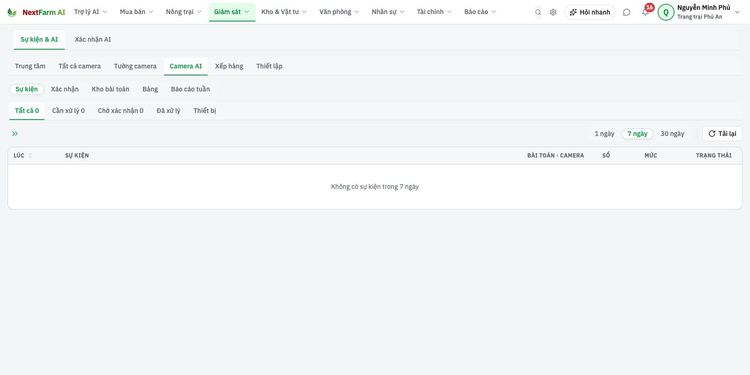Click the BÀI TOÁN · CAMERA column header
750x375 pixels.
556,155
